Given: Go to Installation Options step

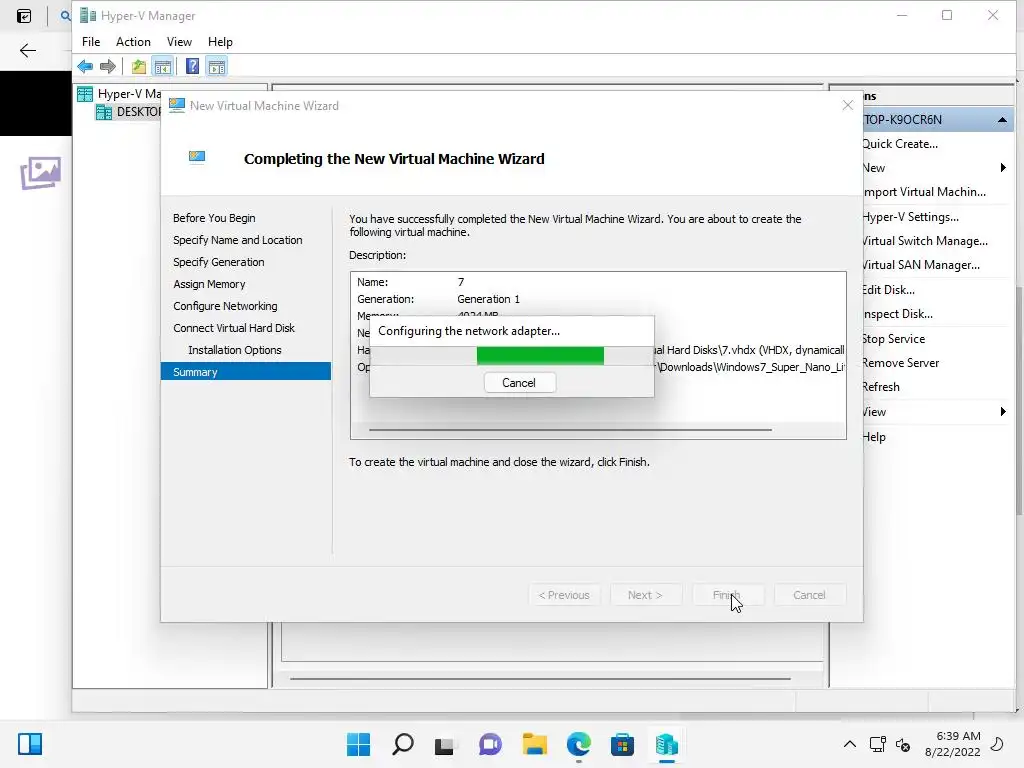Looking at the screenshot, I should pyautogui.click(x=234, y=350).
